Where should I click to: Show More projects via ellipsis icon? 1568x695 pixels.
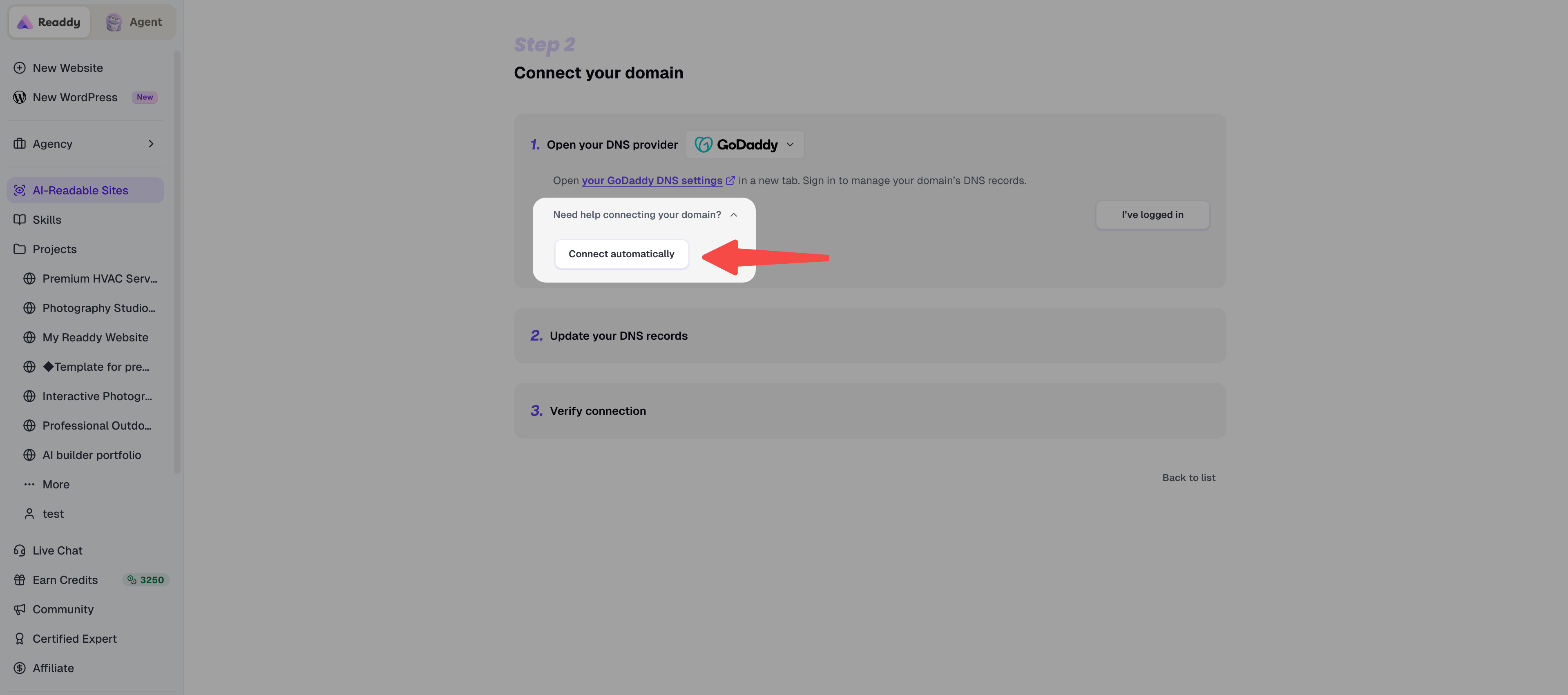point(29,484)
